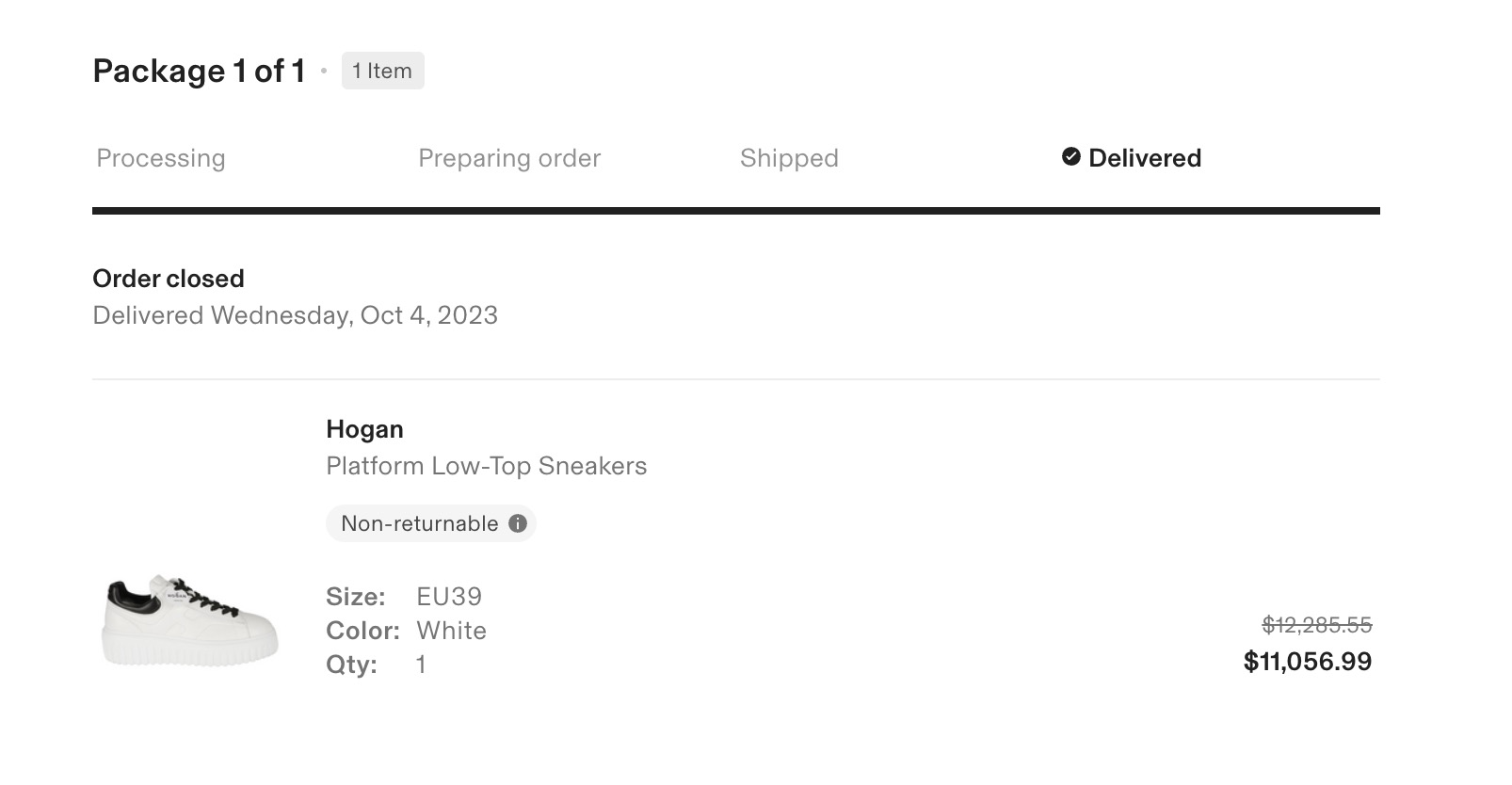The width and height of the screenshot is (1512, 785).
Task: Click the Order closed status text
Action: click(x=169, y=279)
